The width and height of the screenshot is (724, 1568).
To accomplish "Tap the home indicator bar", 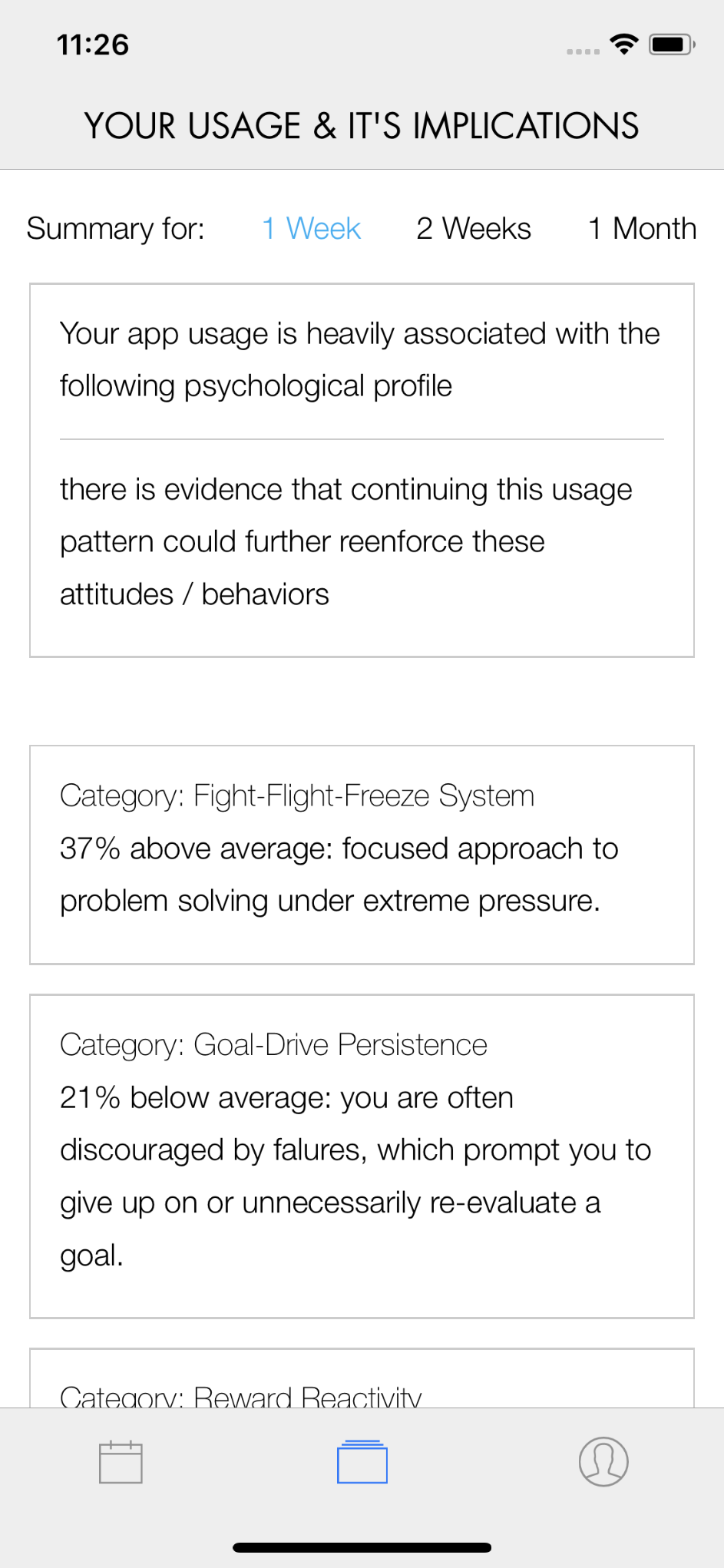I will pyautogui.click(x=362, y=1547).
